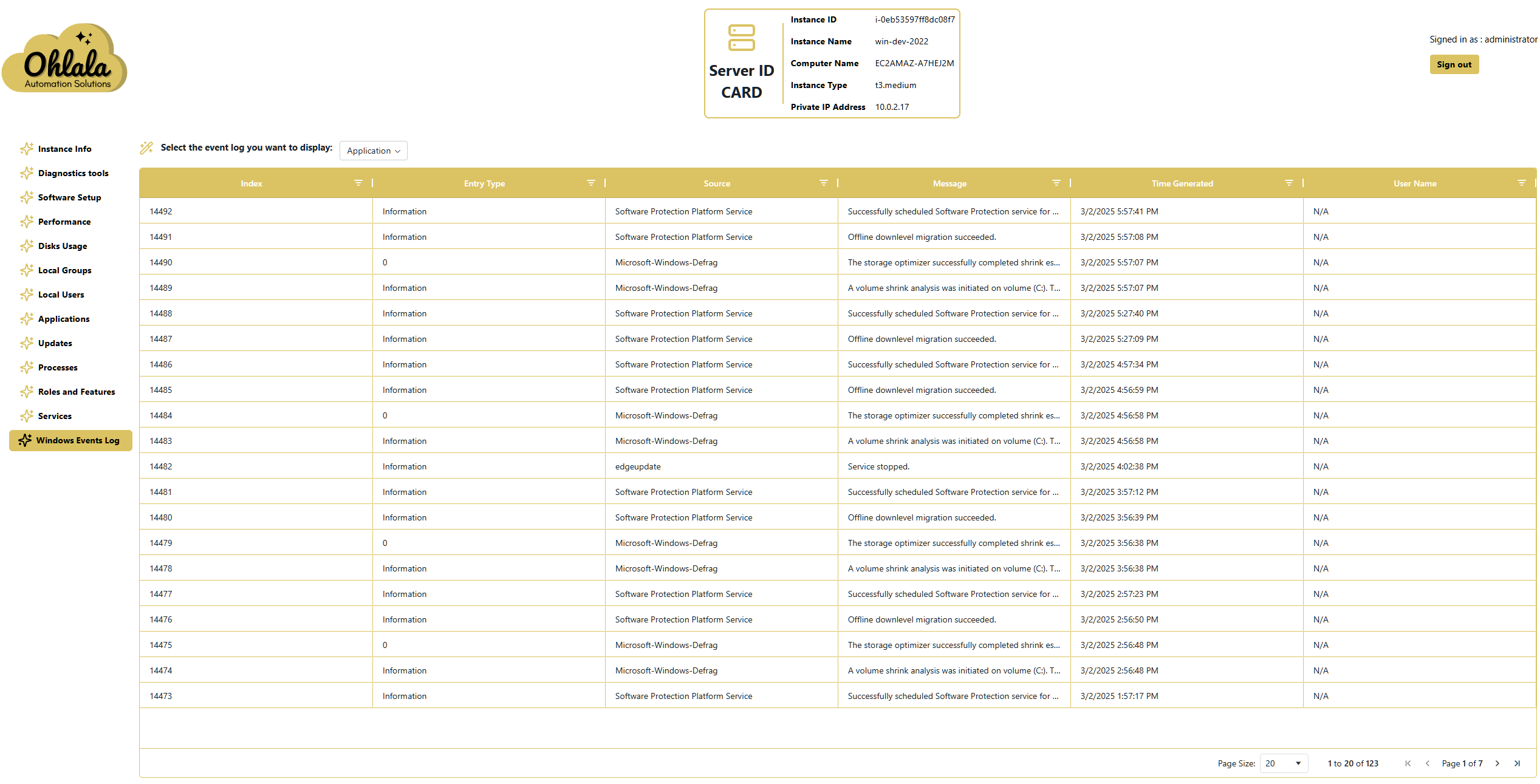Select the row with index 14492
Image resolution: width=1540 pixels, height=784 pixels.
(838, 211)
